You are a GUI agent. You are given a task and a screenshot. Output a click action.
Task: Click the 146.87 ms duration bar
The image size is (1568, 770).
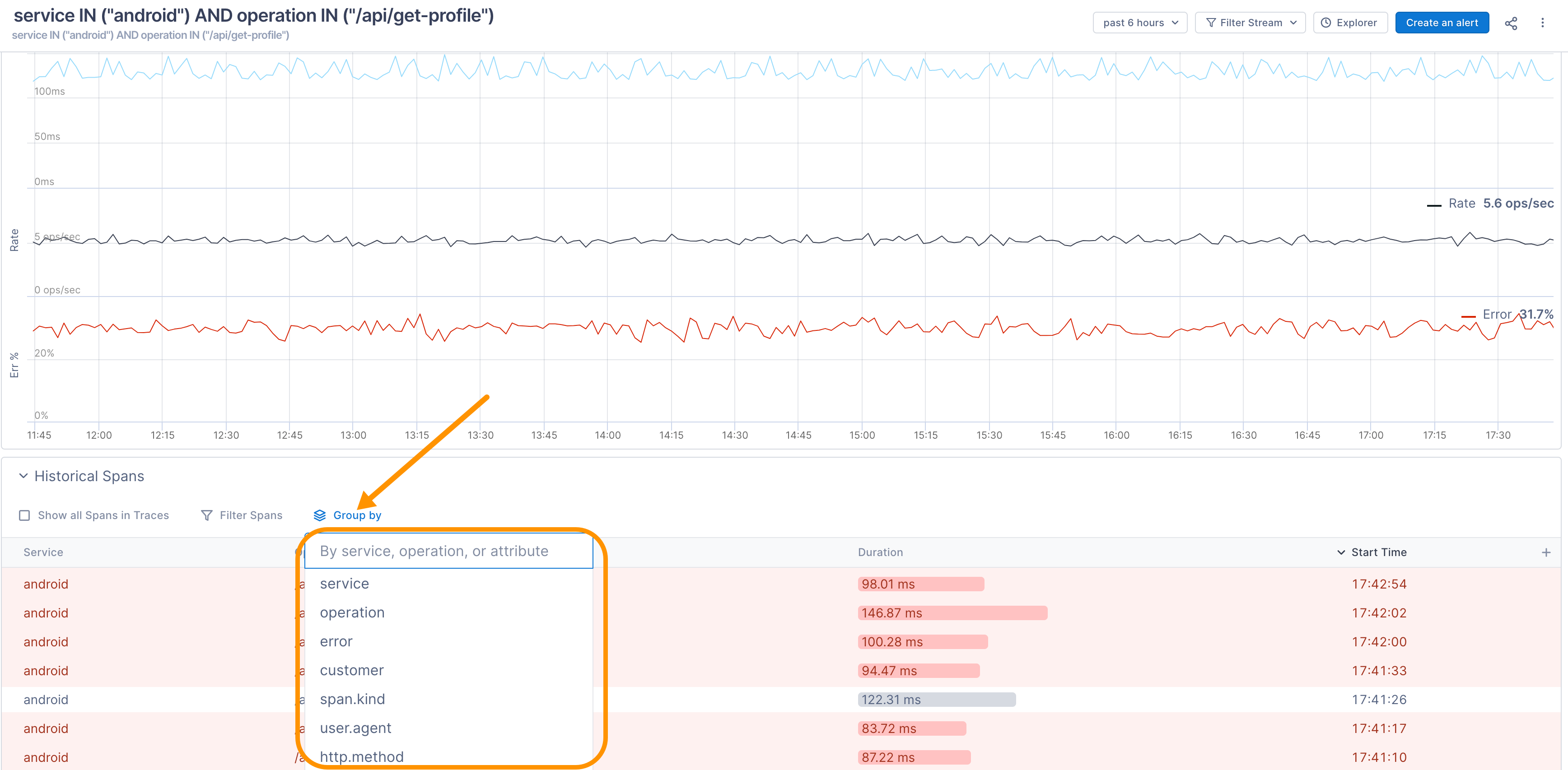[952, 613]
